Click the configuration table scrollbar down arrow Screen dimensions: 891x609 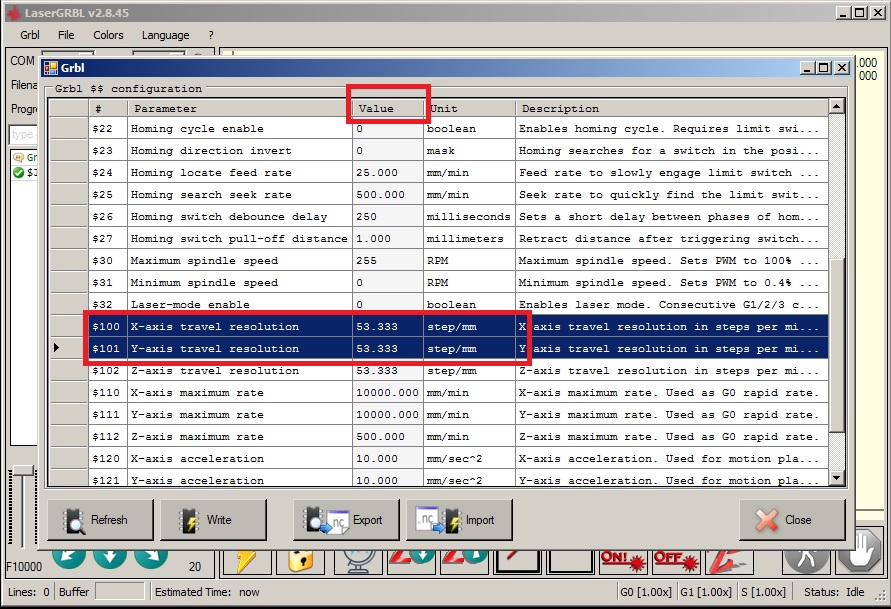(836, 478)
